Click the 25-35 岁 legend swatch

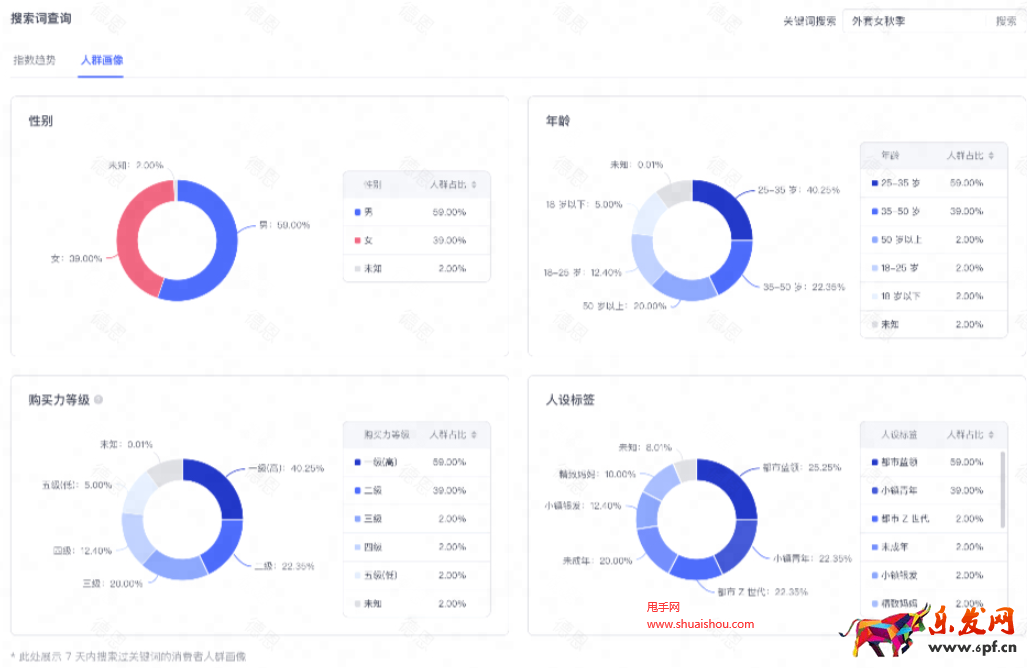point(874,183)
